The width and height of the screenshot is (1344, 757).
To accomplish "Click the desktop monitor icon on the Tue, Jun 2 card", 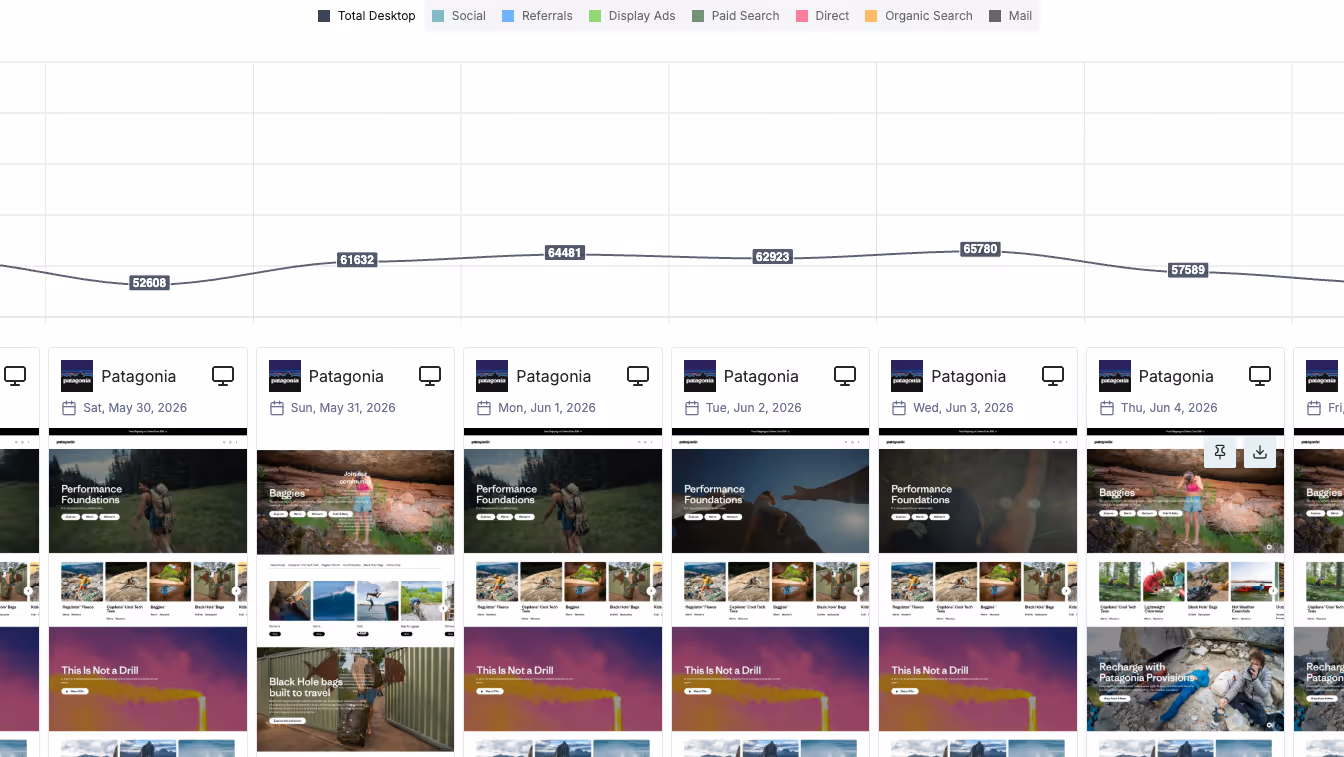I will [x=845, y=376].
